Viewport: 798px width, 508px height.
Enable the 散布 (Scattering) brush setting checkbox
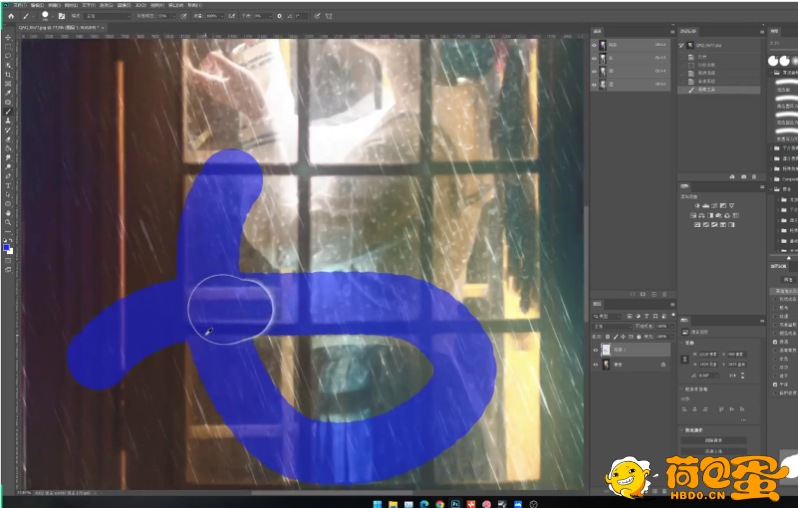coord(775,307)
